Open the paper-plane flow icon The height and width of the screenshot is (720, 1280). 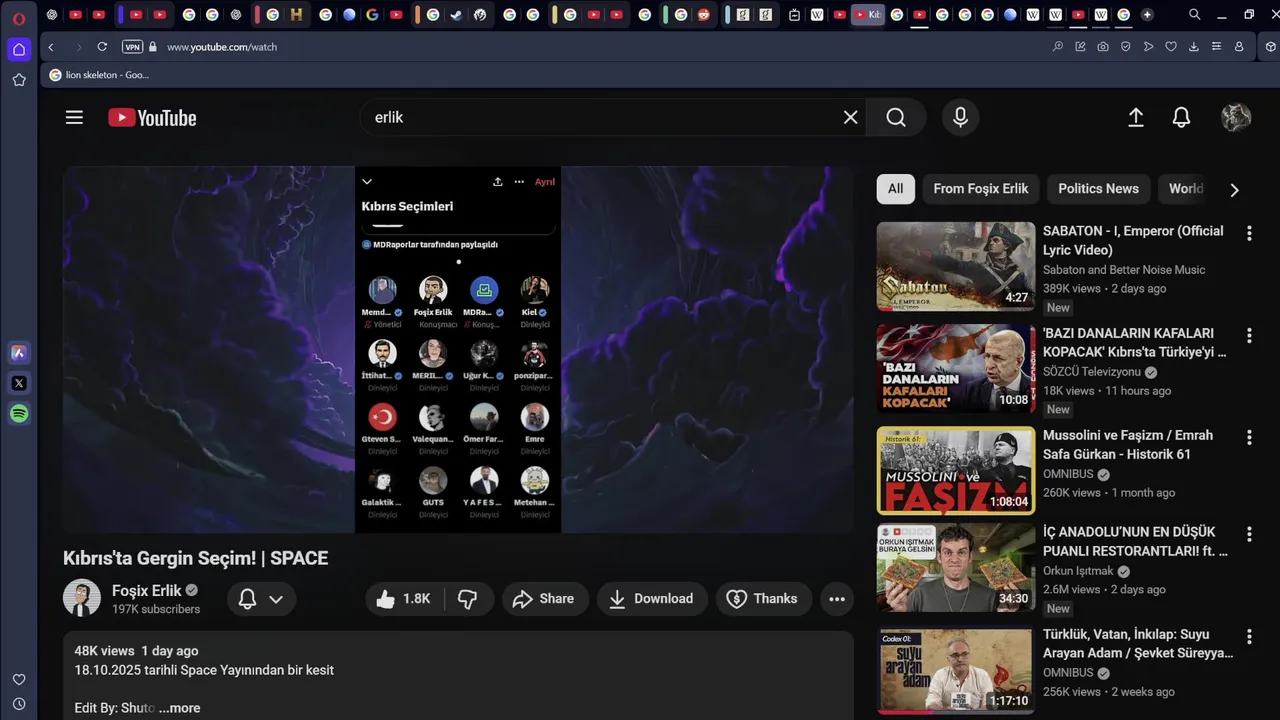pyautogui.click(x=1148, y=47)
